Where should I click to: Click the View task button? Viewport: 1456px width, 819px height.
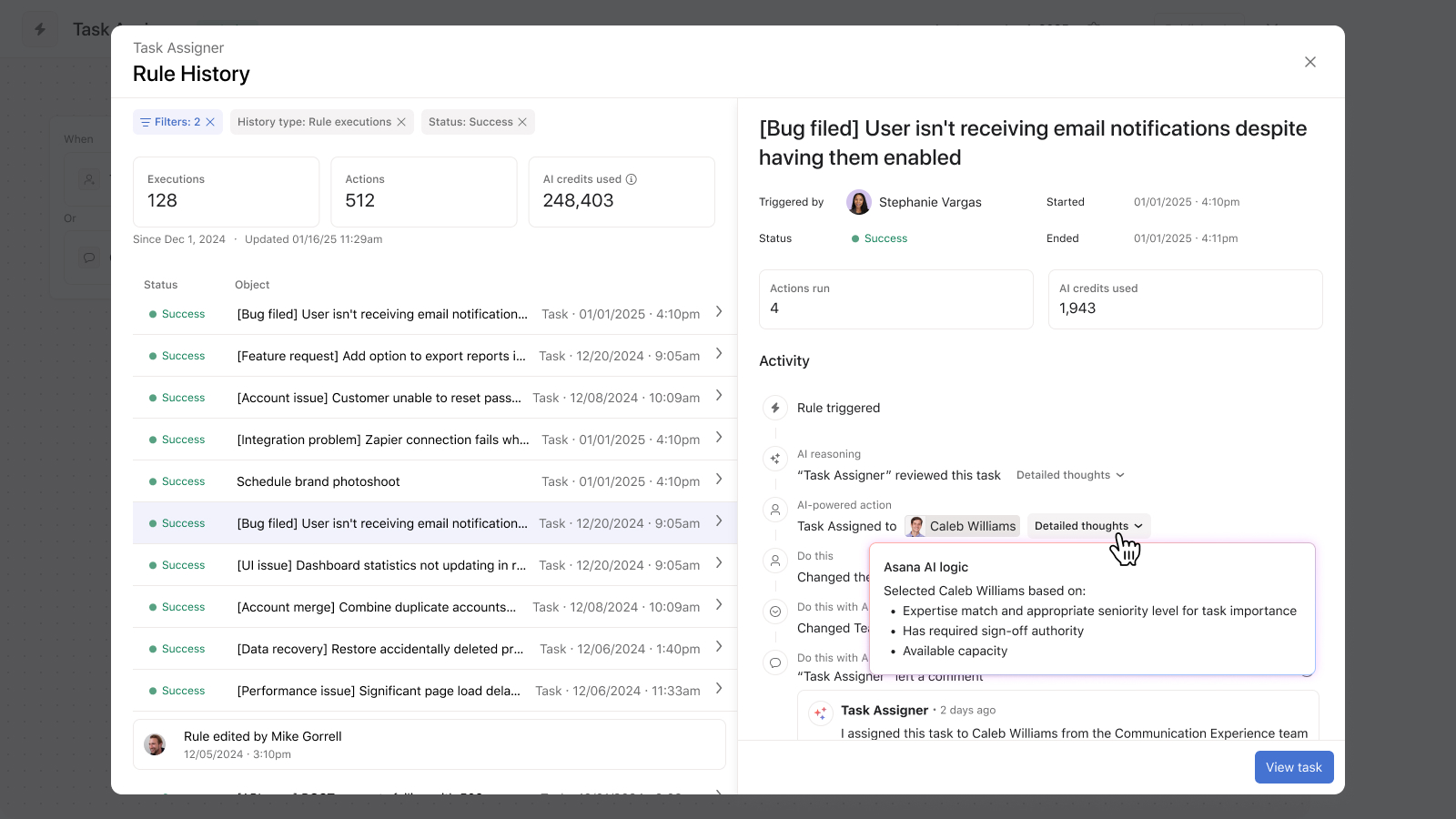click(x=1293, y=767)
